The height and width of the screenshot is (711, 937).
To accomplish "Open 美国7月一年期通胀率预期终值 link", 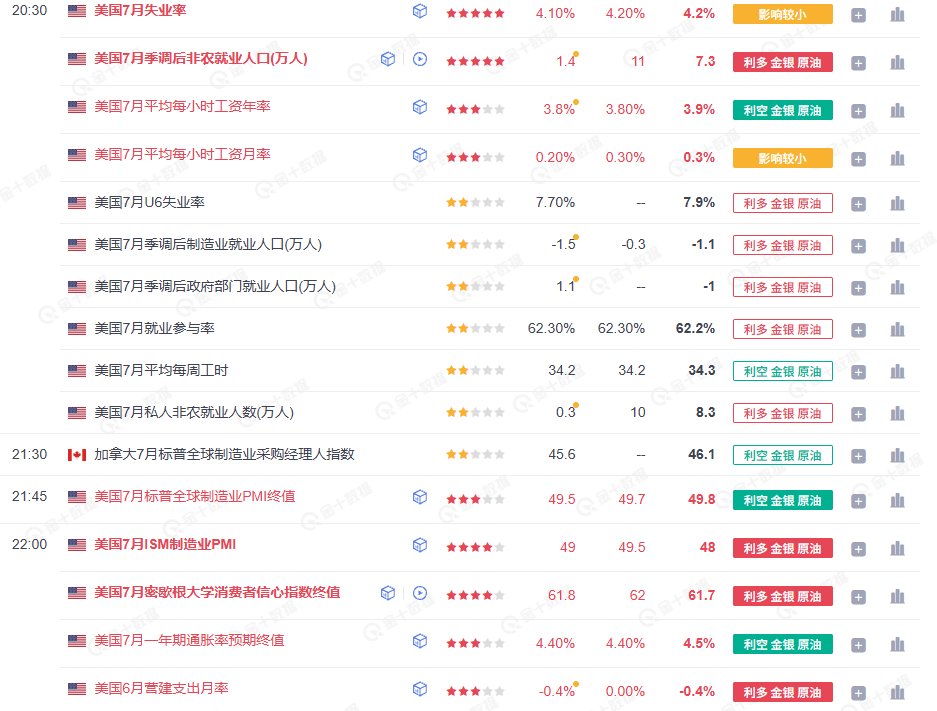I will [189, 640].
